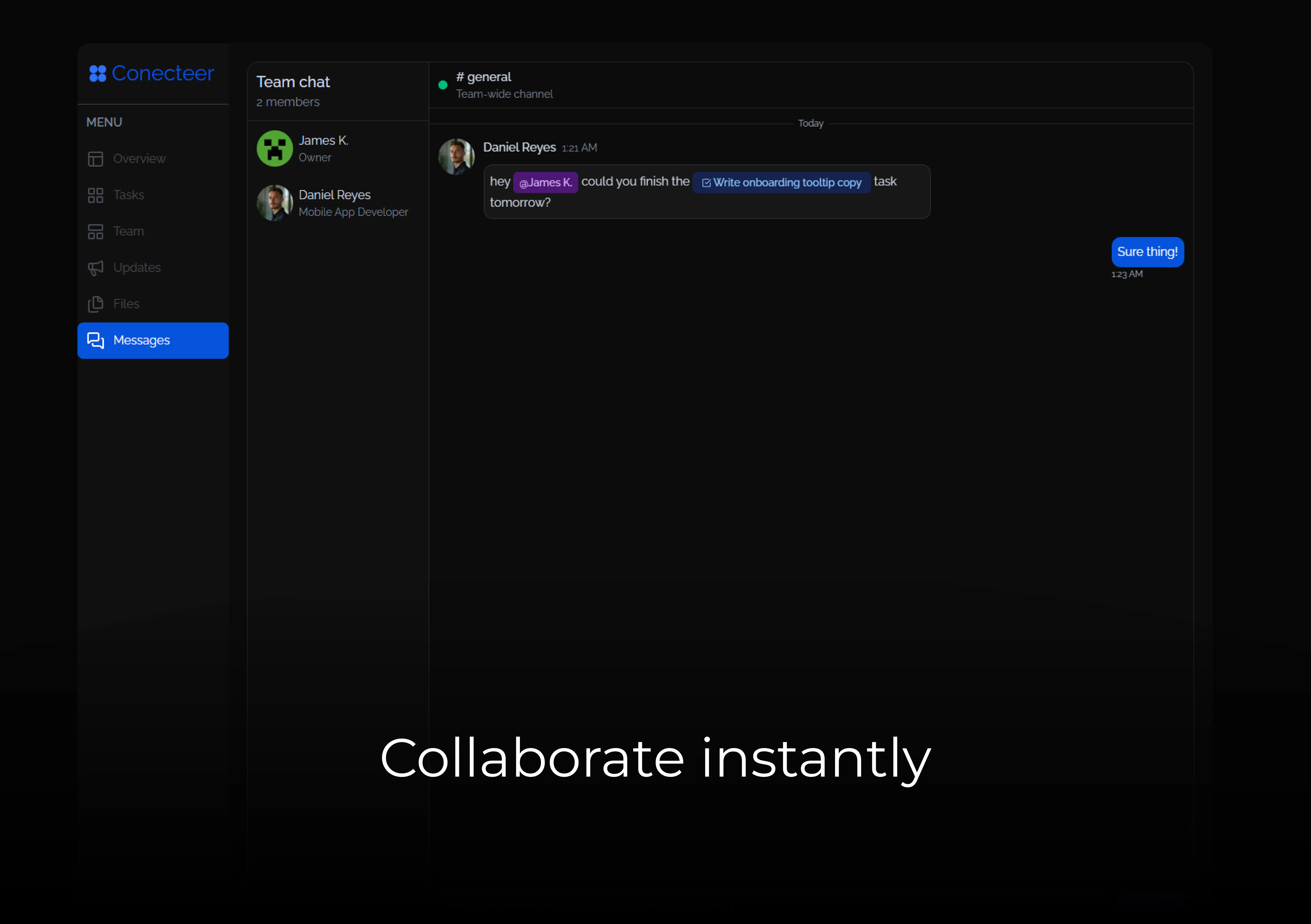The width and height of the screenshot is (1311, 924).
Task: Click Daniel Reyes avatar beside his message
Action: 456,157
